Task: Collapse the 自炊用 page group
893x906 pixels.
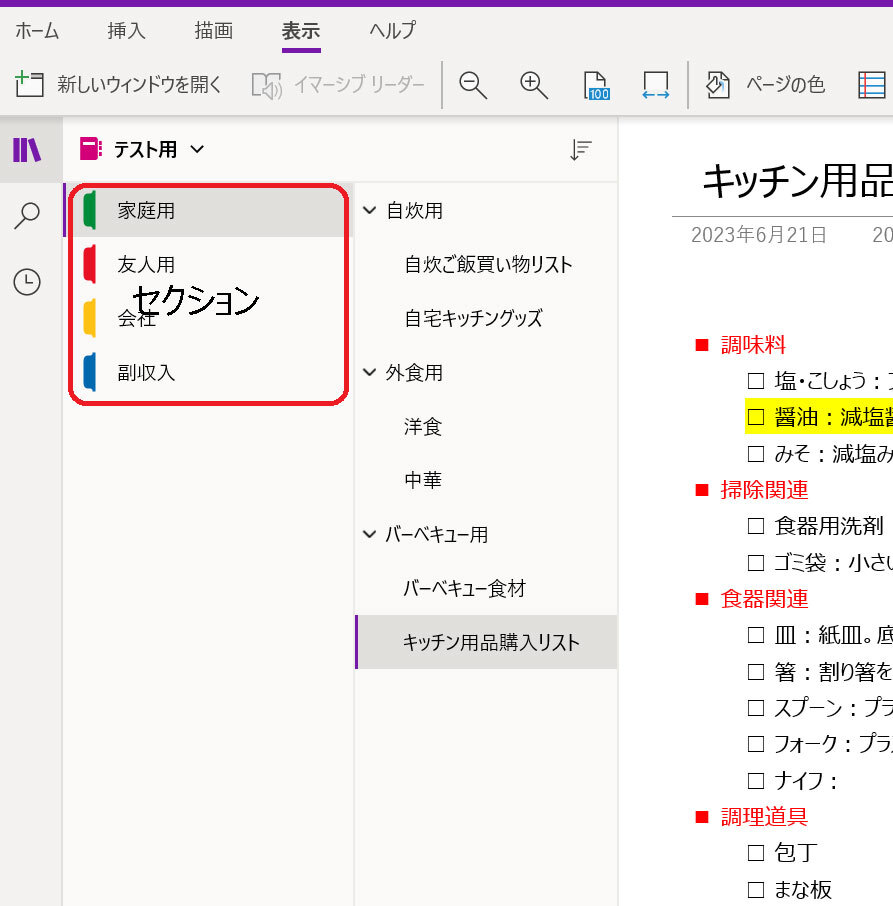Action: coord(369,211)
